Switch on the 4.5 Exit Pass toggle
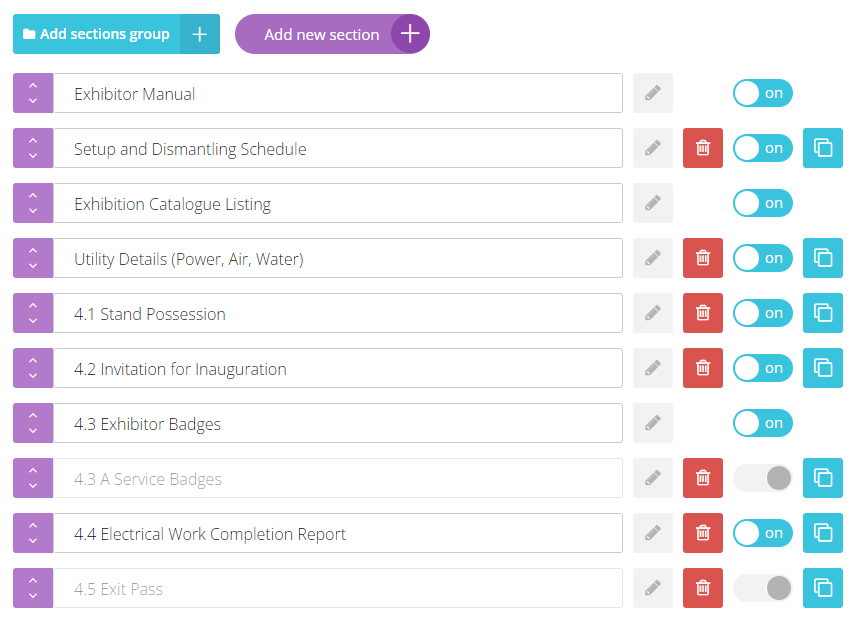Screen dimensions: 856x617 (x=763, y=588)
